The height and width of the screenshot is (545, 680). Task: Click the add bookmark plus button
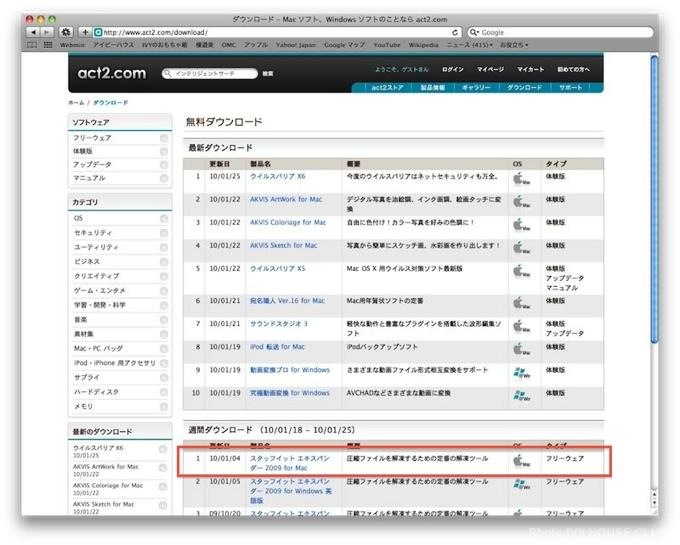(x=84, y=32)
